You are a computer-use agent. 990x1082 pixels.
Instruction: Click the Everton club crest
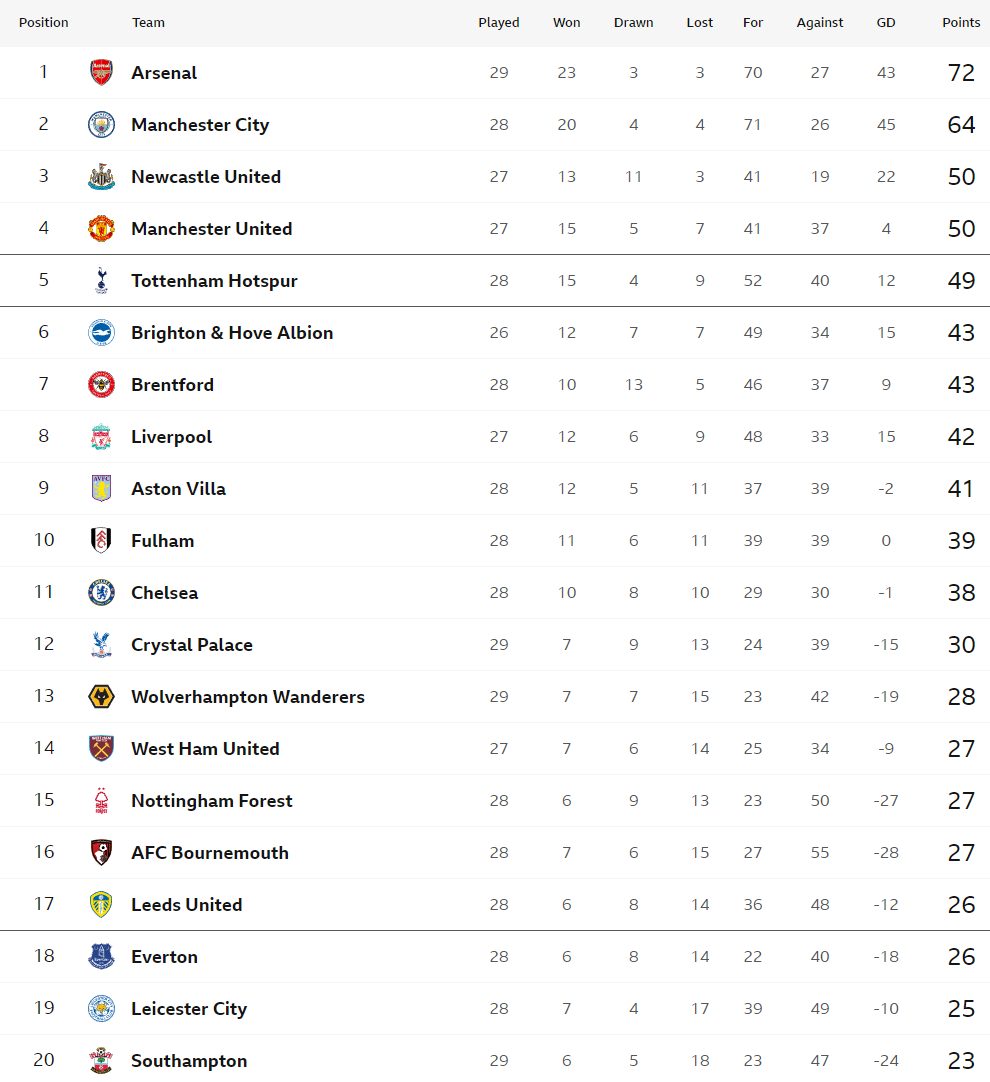click(101, 956)
